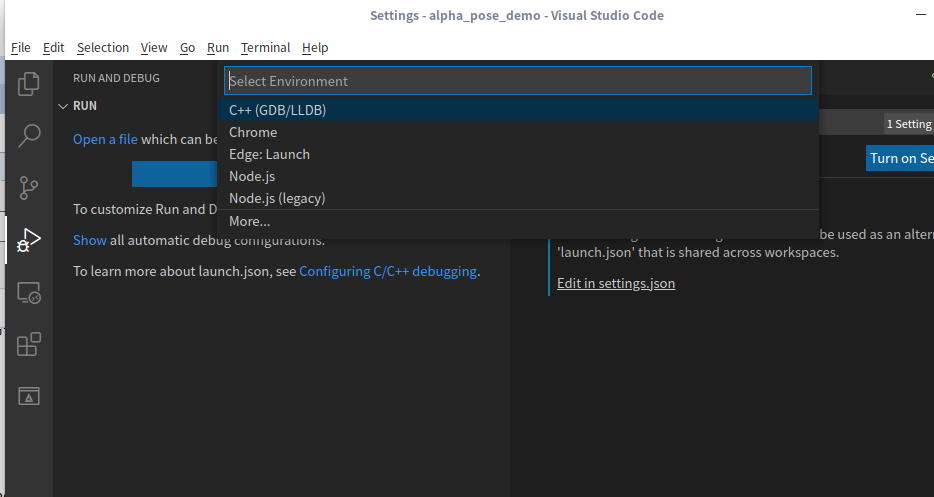Open the Edit menu
Viewport: 934px width, 497px height.
(x=54, y=48)
